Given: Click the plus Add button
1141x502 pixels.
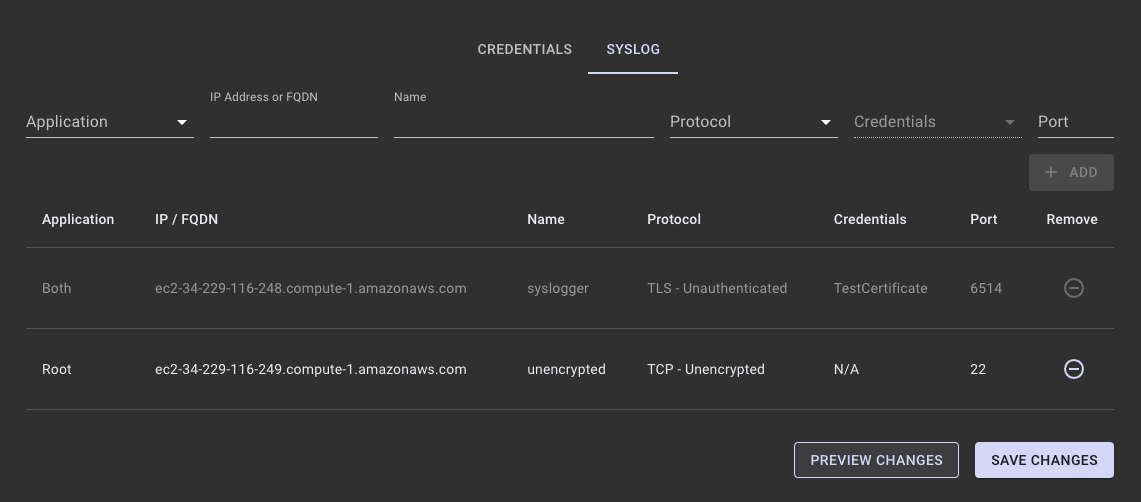Looking at the screenshot, I should pos(1071,172).
